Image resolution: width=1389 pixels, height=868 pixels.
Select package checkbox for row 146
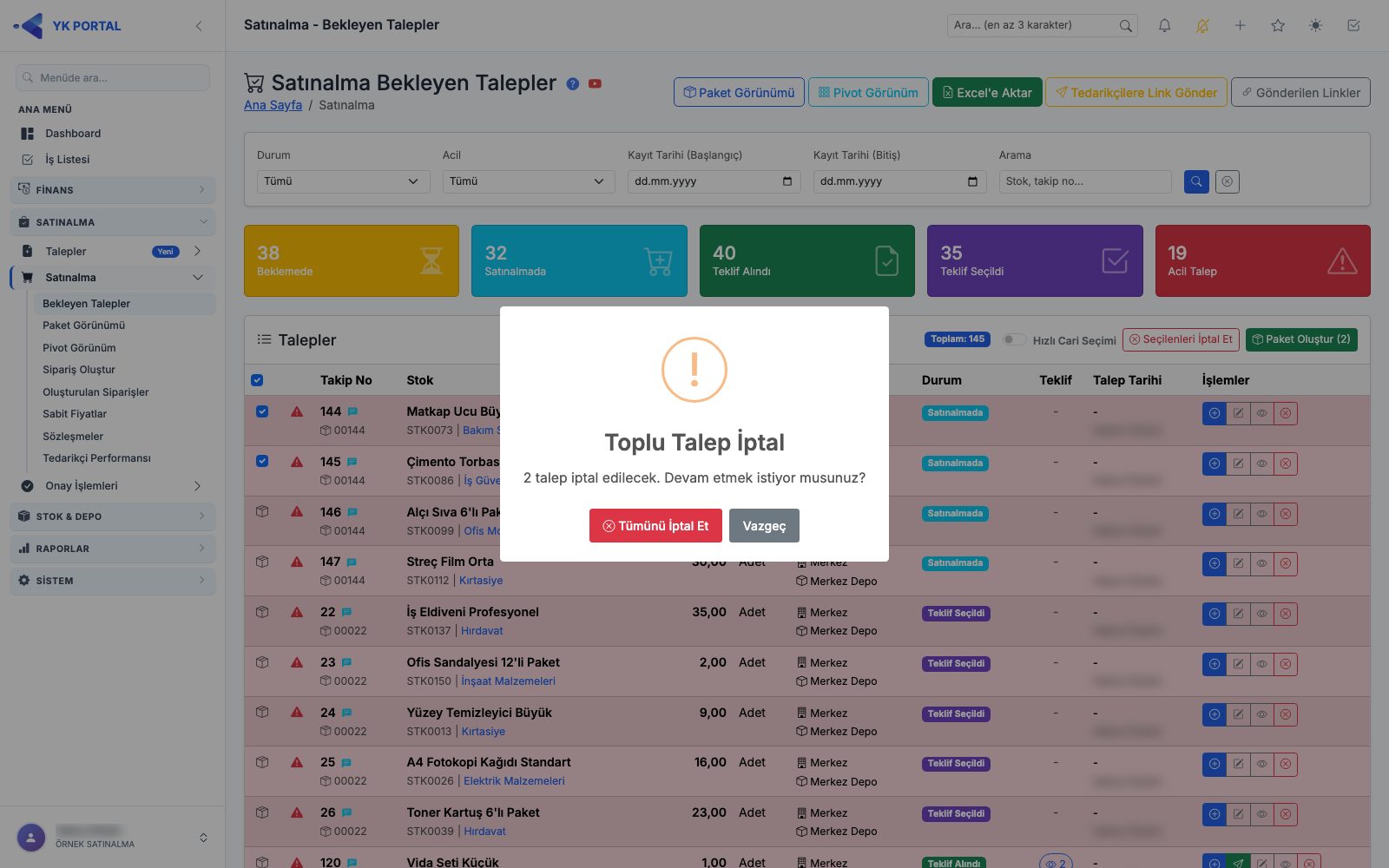[262, 511]
